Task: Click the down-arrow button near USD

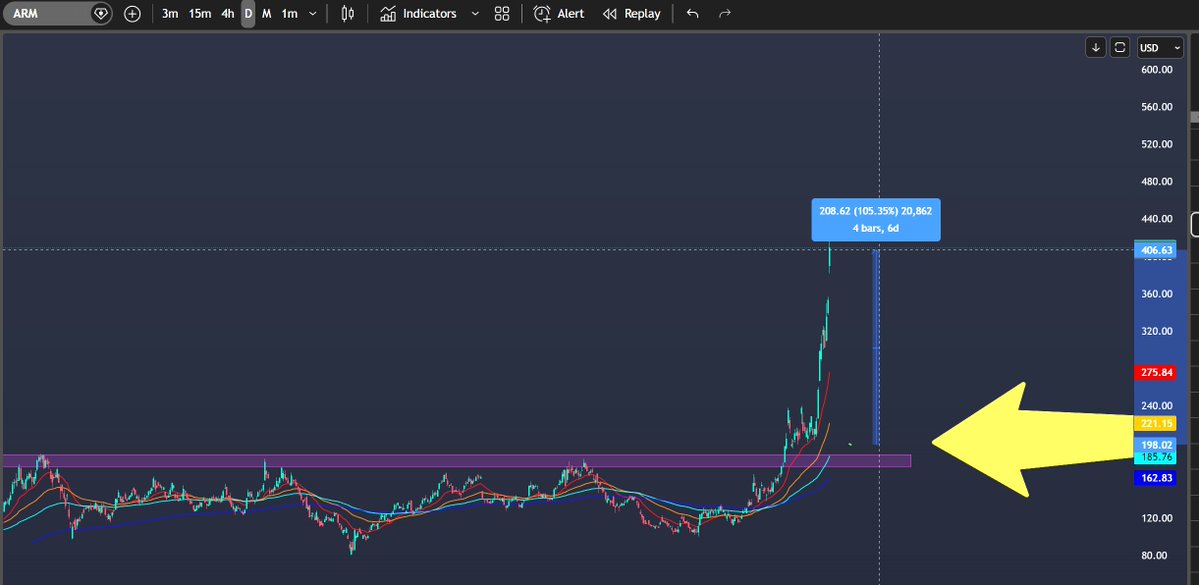Action: pyautogui.click(x=1096, y=47)
